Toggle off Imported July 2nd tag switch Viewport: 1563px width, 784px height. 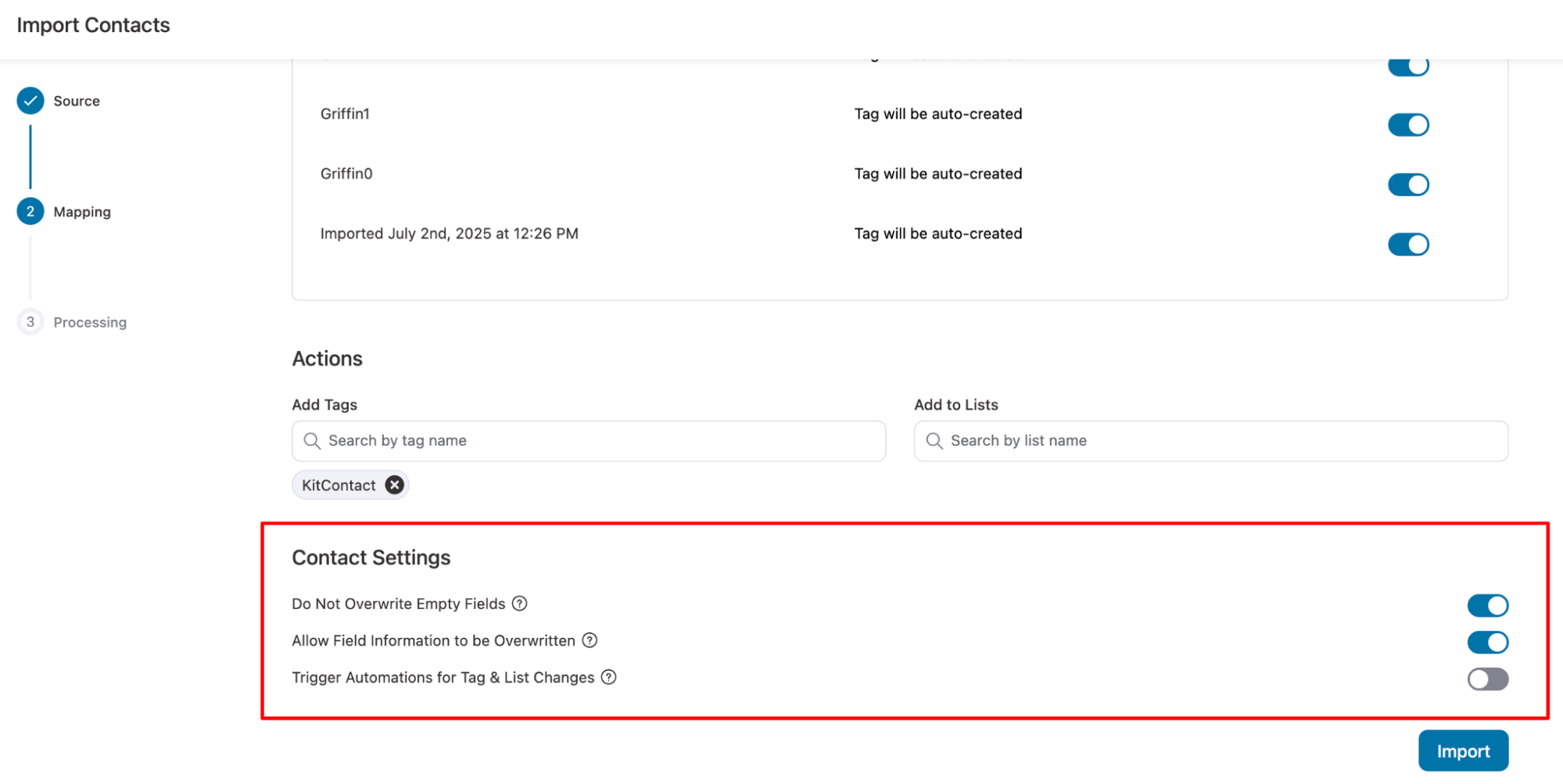pyautogui.click(x=1407, y=245)
